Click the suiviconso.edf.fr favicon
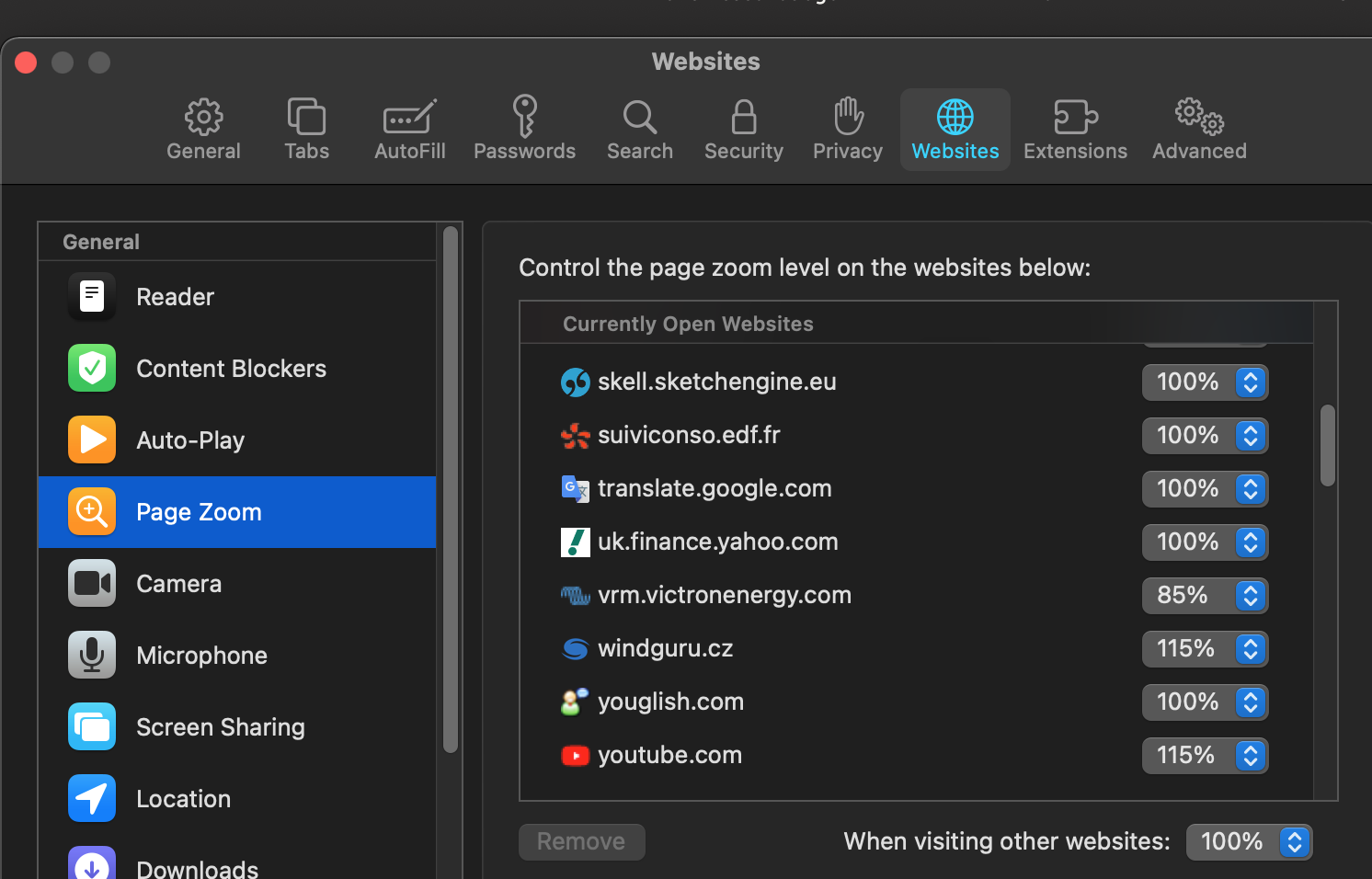Screen dimensions: 1372x879 click(576, 436)
